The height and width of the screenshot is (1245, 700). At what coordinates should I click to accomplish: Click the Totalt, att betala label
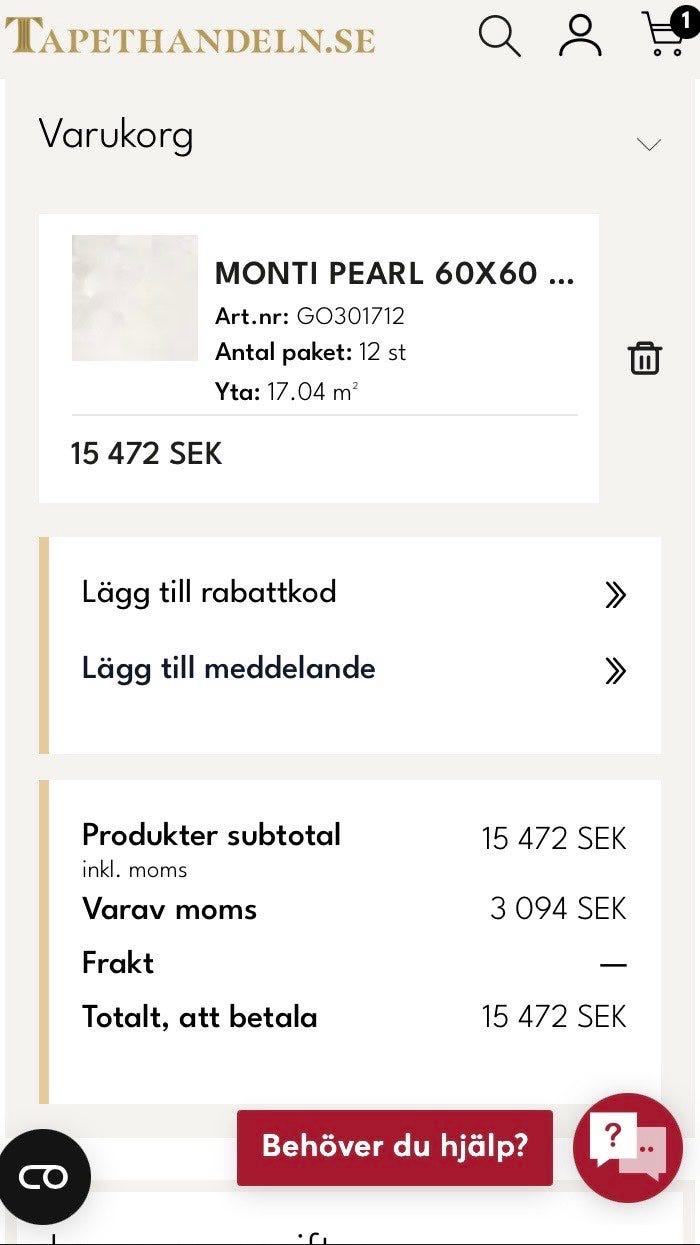click(x=199, y=1017)
